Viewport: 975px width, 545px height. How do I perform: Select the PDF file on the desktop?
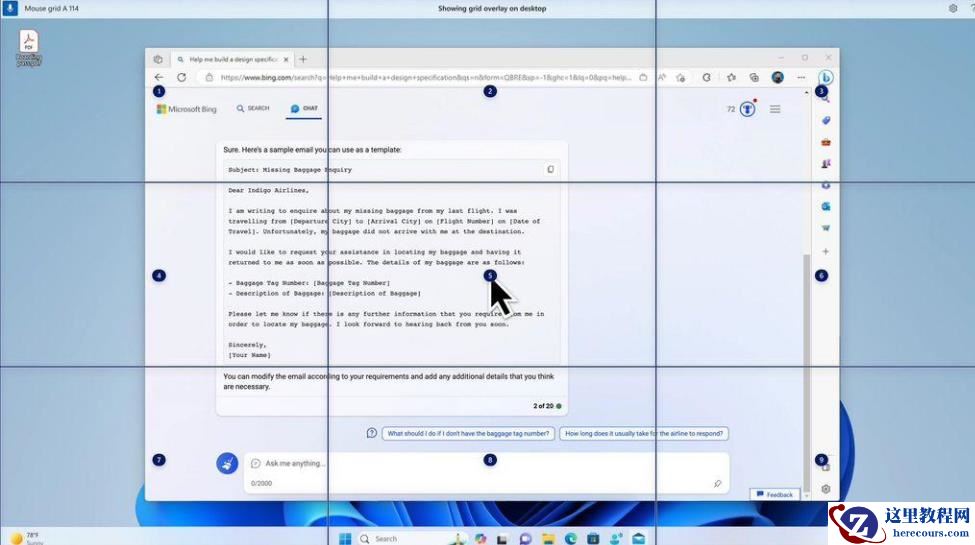(x=29, y=48)
